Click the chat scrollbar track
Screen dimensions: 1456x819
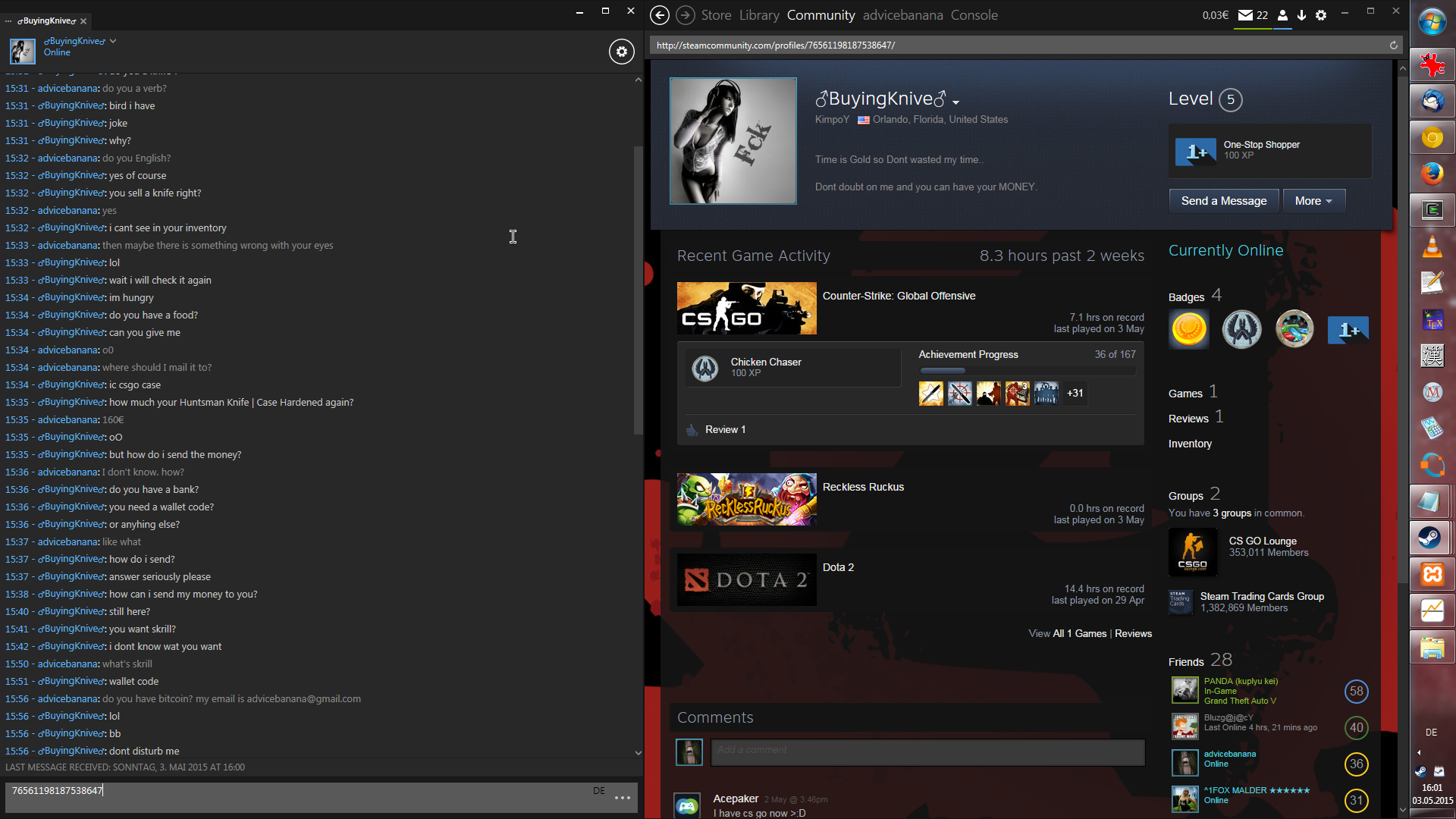pos(638,591)
